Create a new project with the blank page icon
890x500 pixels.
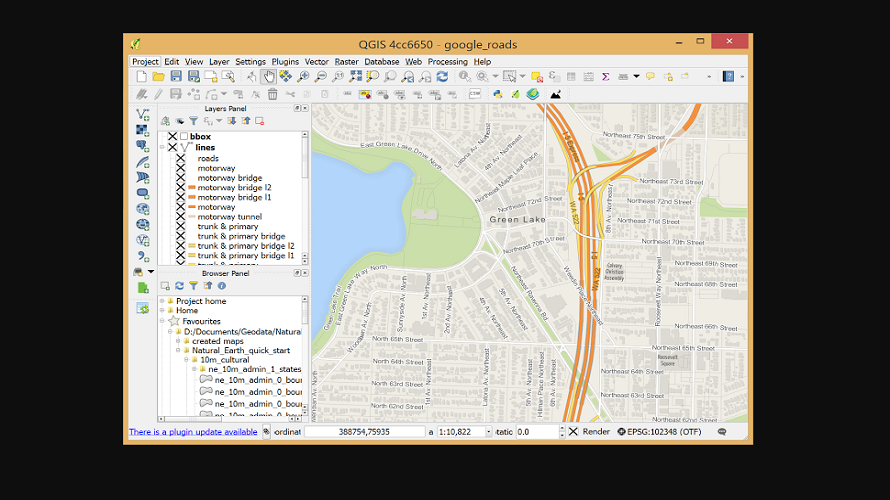click(x=141, y=76)
